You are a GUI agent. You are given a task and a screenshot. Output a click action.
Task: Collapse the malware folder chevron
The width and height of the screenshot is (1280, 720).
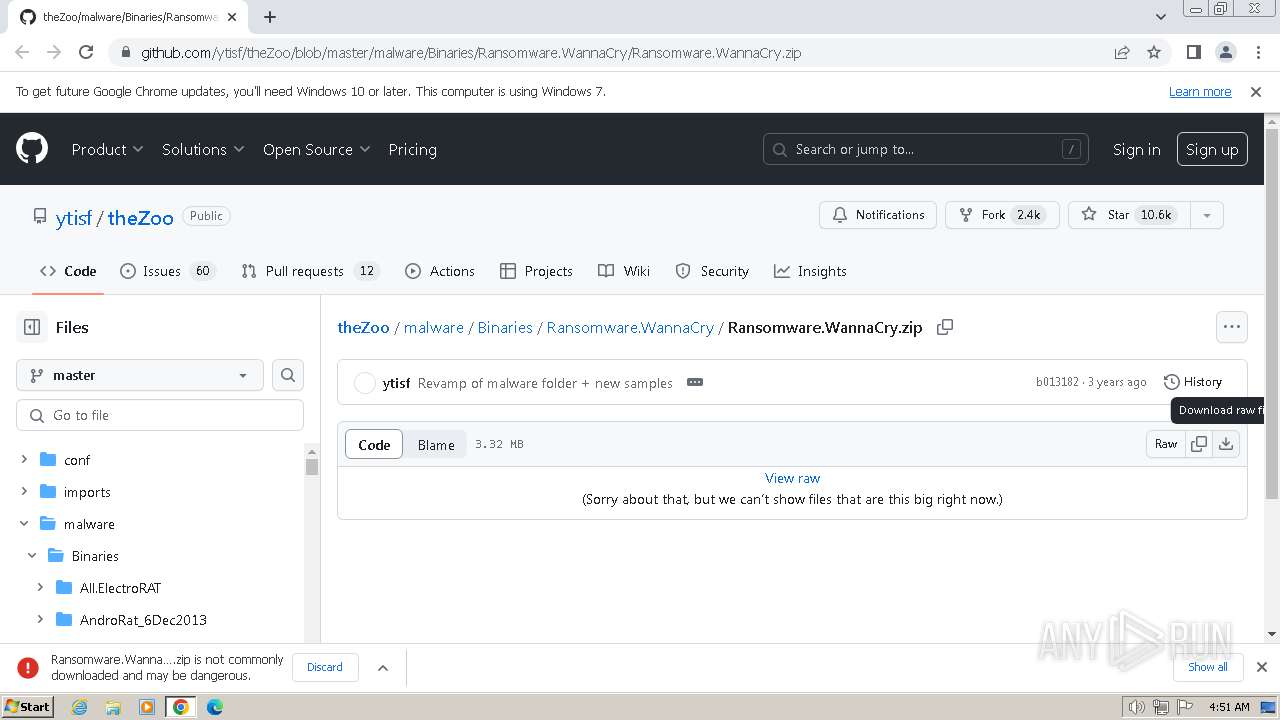click(x=24, y=524)
